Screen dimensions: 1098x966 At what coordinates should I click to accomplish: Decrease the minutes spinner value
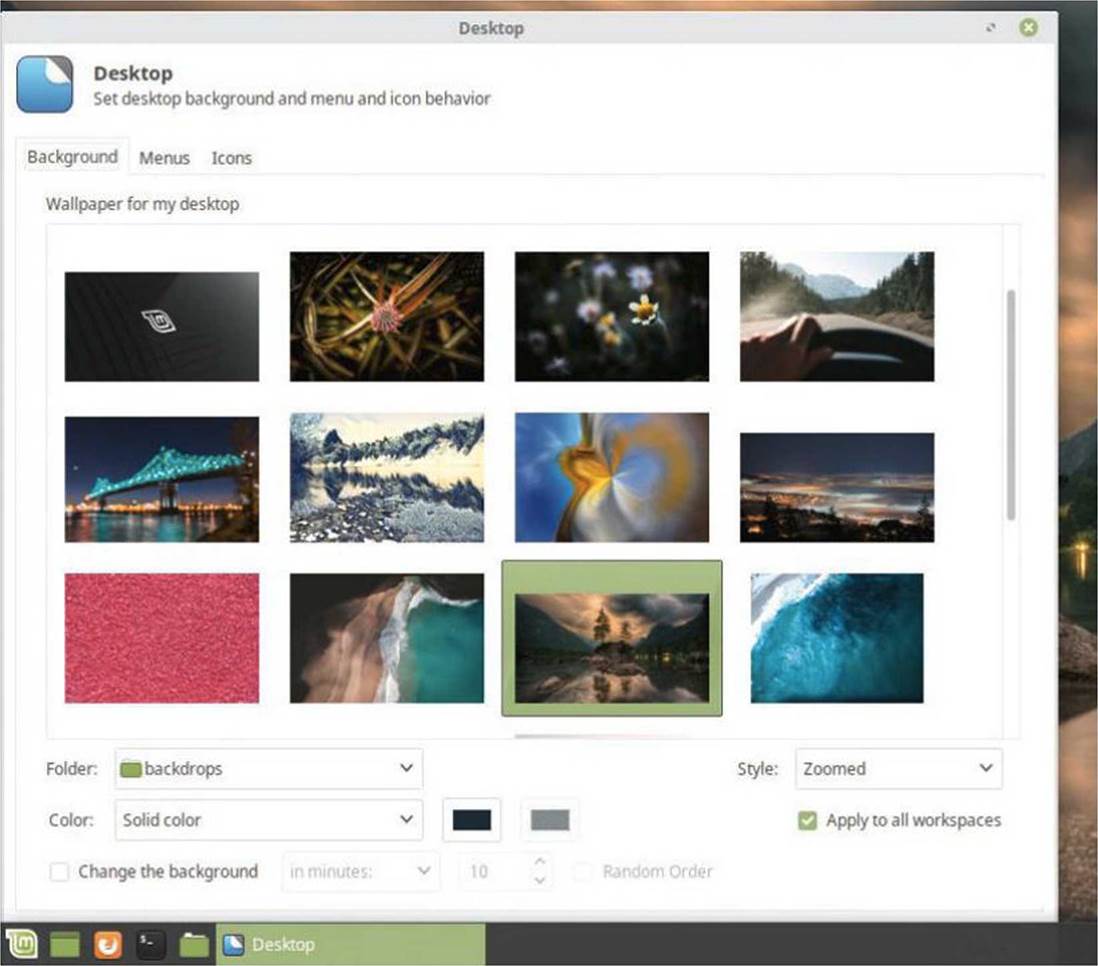(x=539, y=881)
